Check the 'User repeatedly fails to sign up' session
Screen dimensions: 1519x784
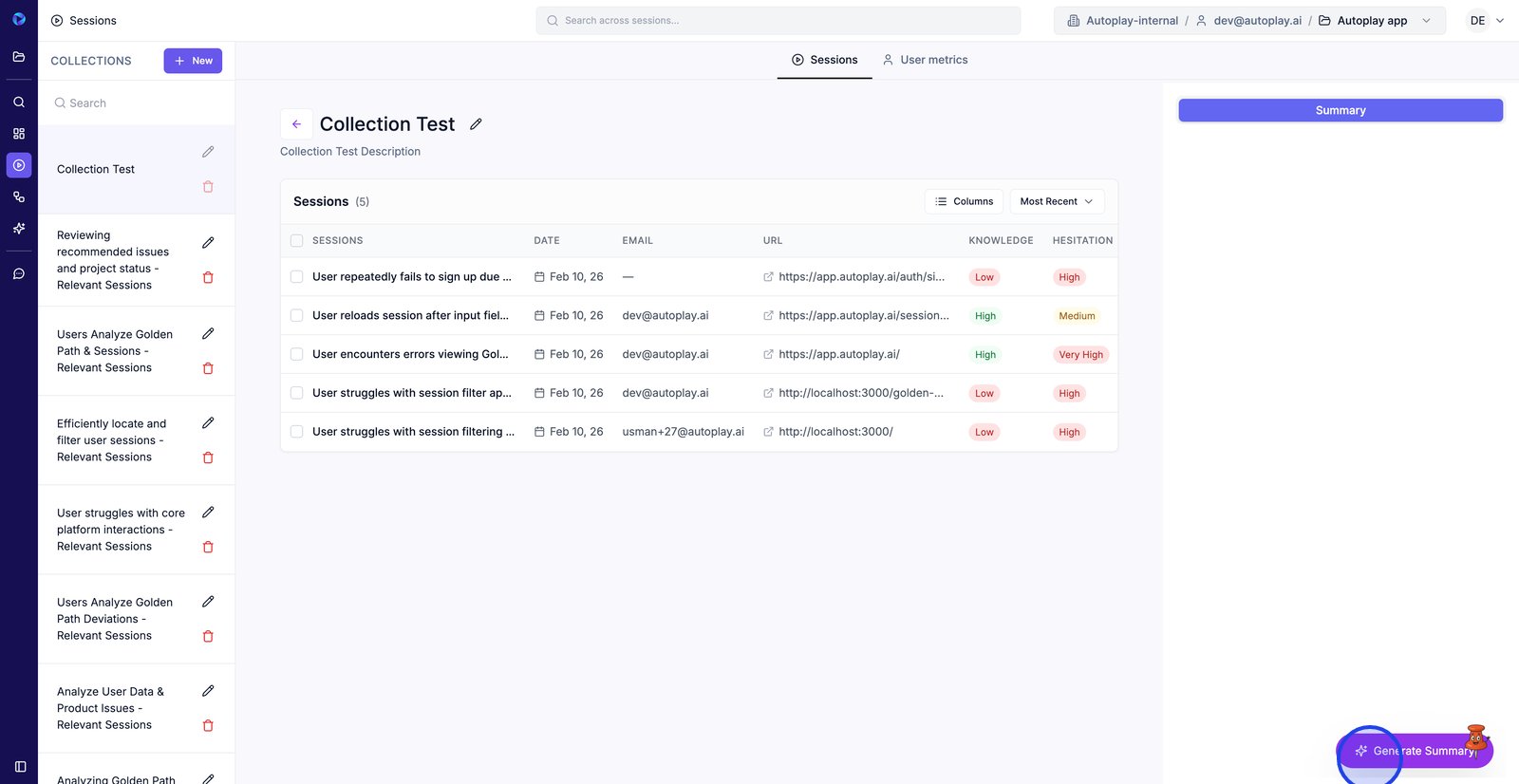click(x=297, y=277)
